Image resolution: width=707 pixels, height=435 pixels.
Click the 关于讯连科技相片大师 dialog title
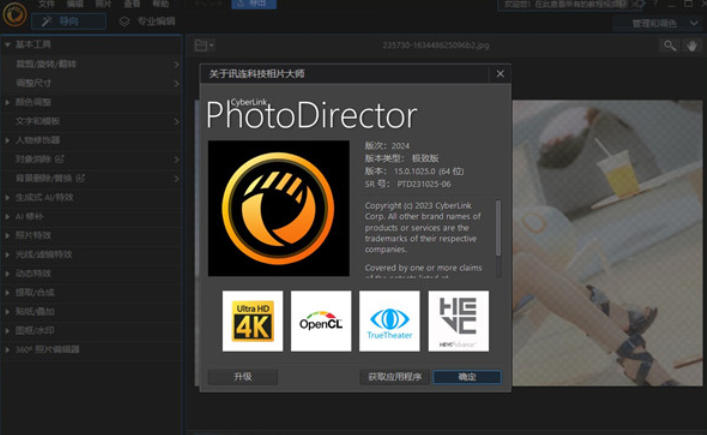[x=257, y=73]
